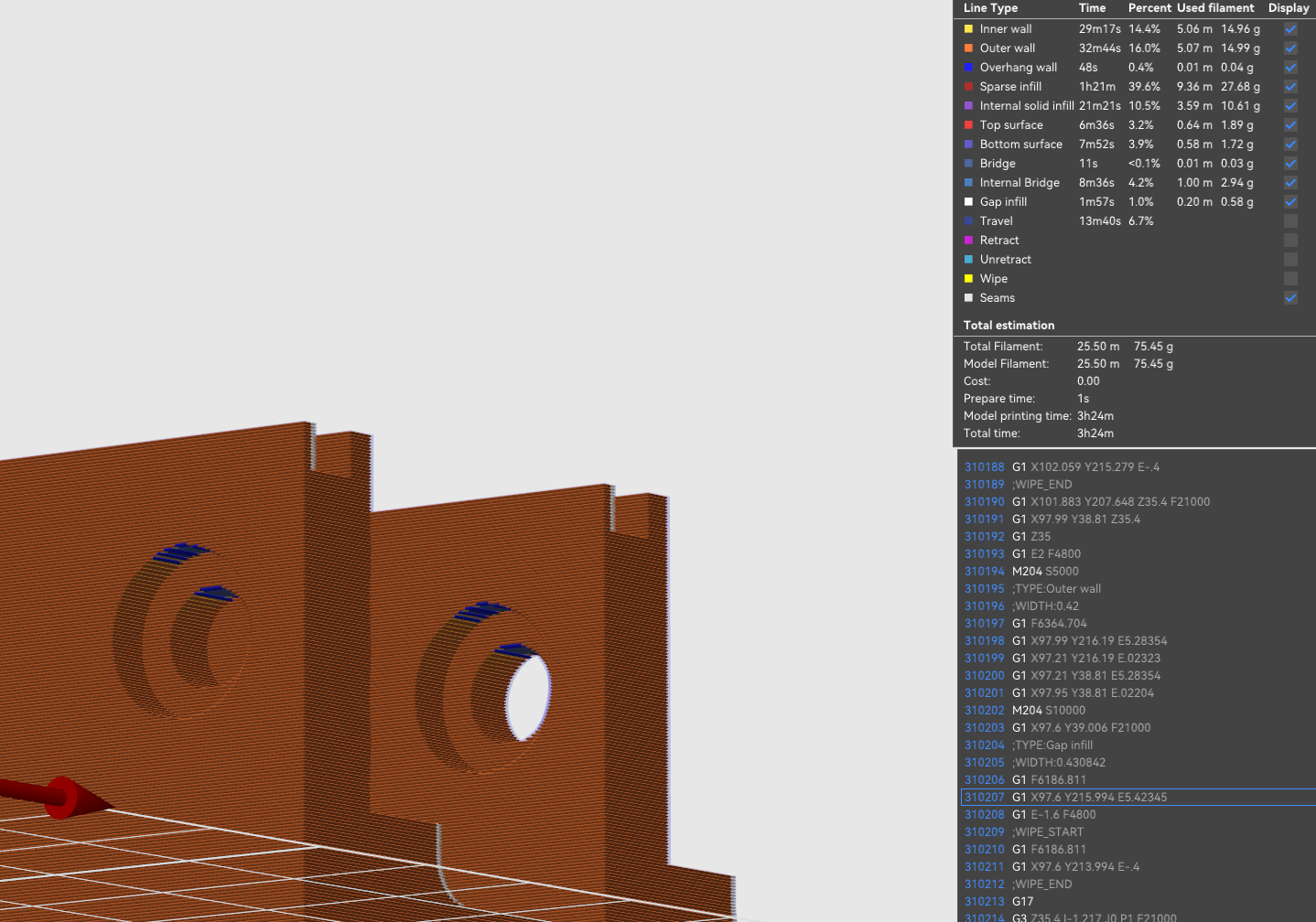The width and height of the screenshot is (1316, 922).
Task: Click the Internal solid infill length 3.59 m
Action: point(1194,106)
